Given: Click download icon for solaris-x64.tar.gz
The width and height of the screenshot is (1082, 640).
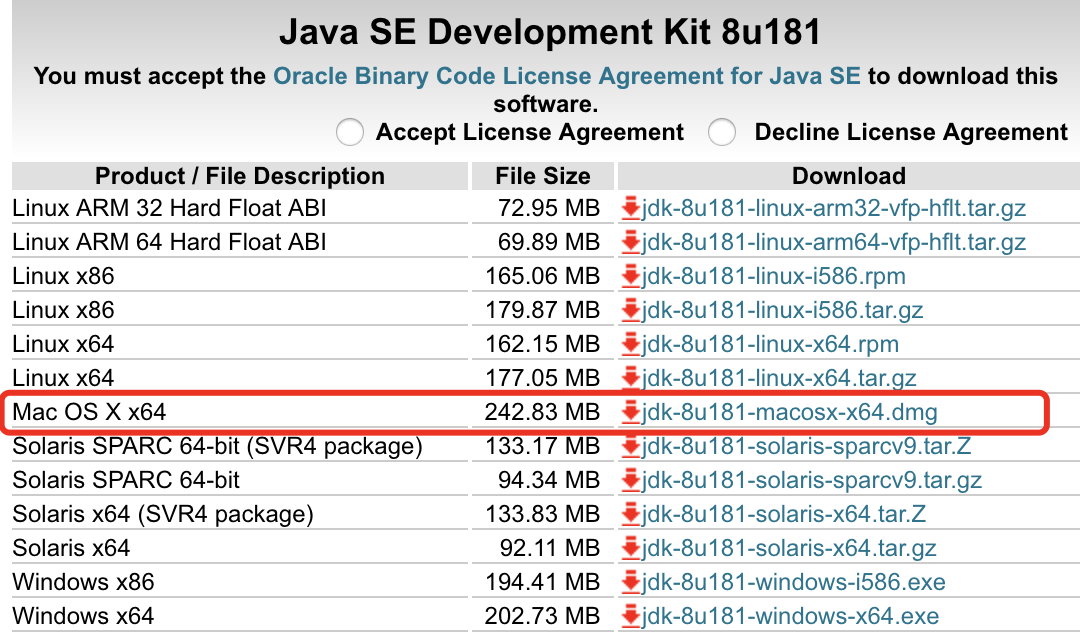Looking at the screenshot, I should coord(631,548).
